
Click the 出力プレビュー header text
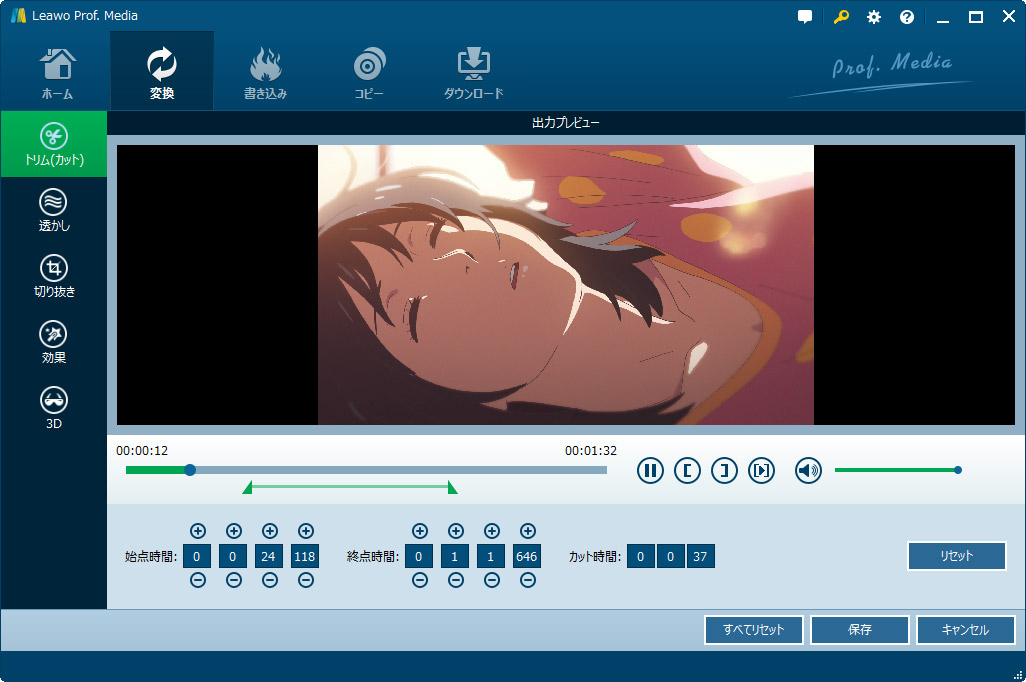[x=566, y=122]
